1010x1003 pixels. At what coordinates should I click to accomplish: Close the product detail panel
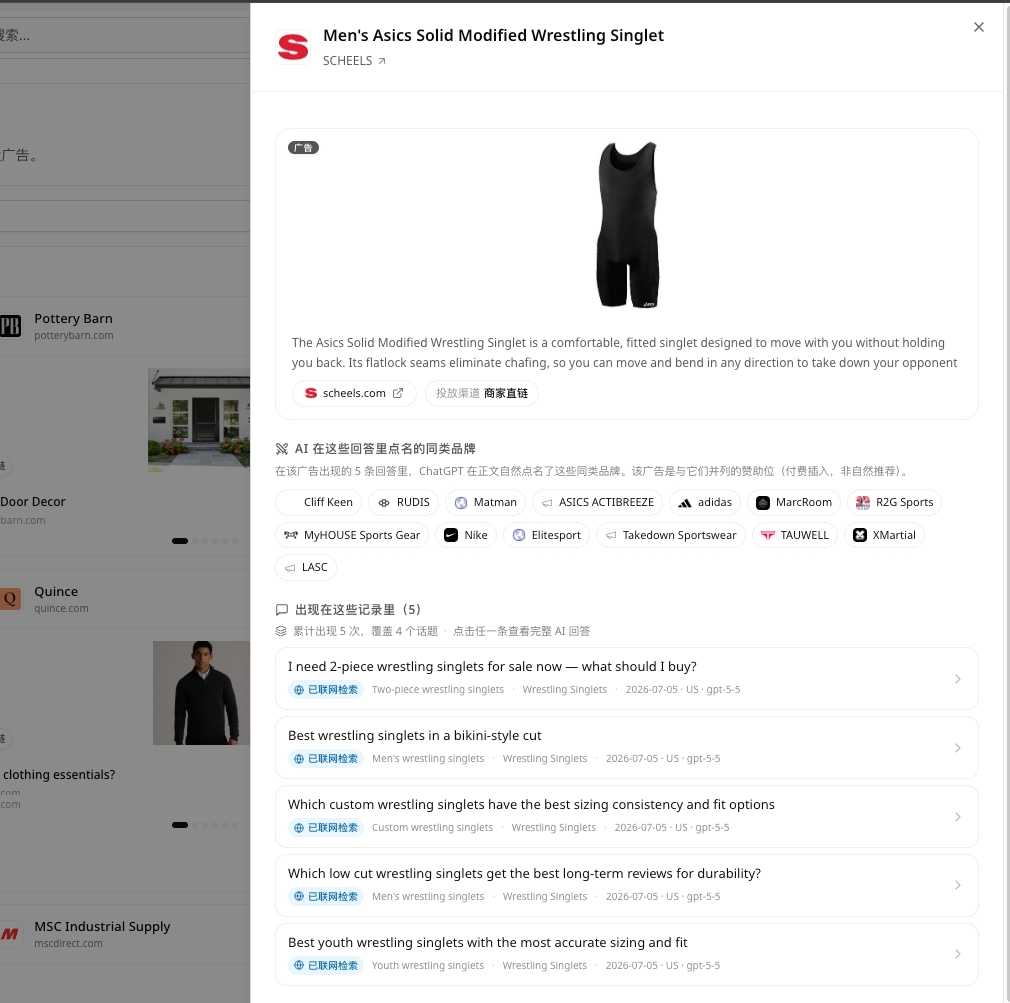pos(978,27)
